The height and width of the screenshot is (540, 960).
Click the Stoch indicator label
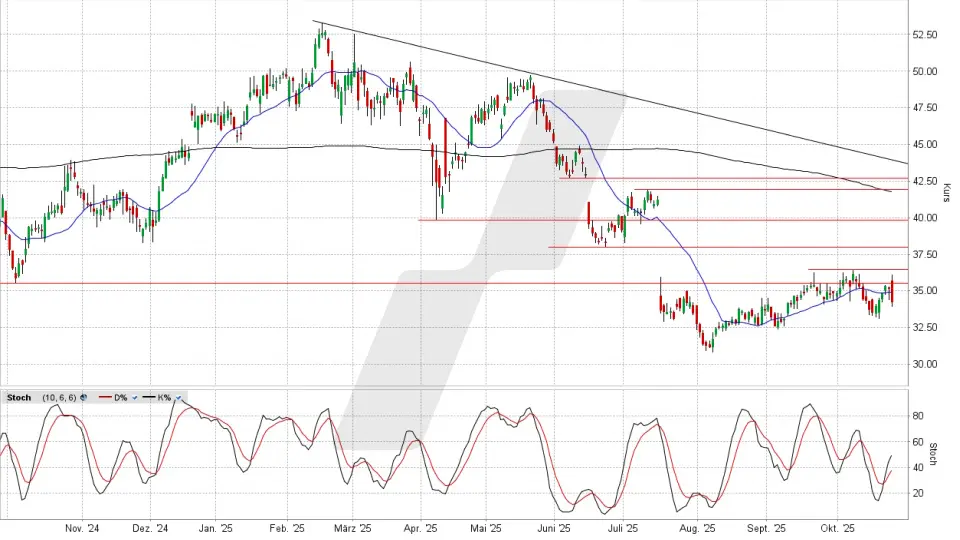tap(19, 397)
